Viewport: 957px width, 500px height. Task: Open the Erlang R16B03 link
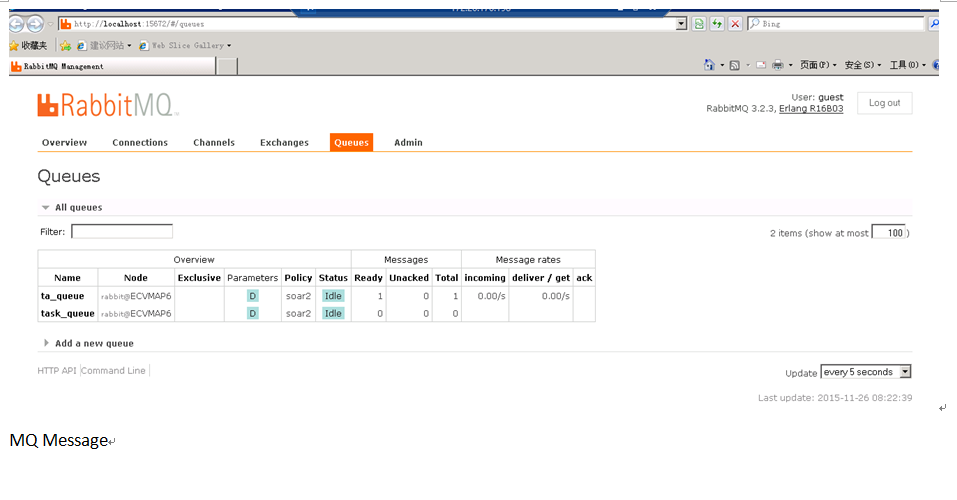click(811, 109)
